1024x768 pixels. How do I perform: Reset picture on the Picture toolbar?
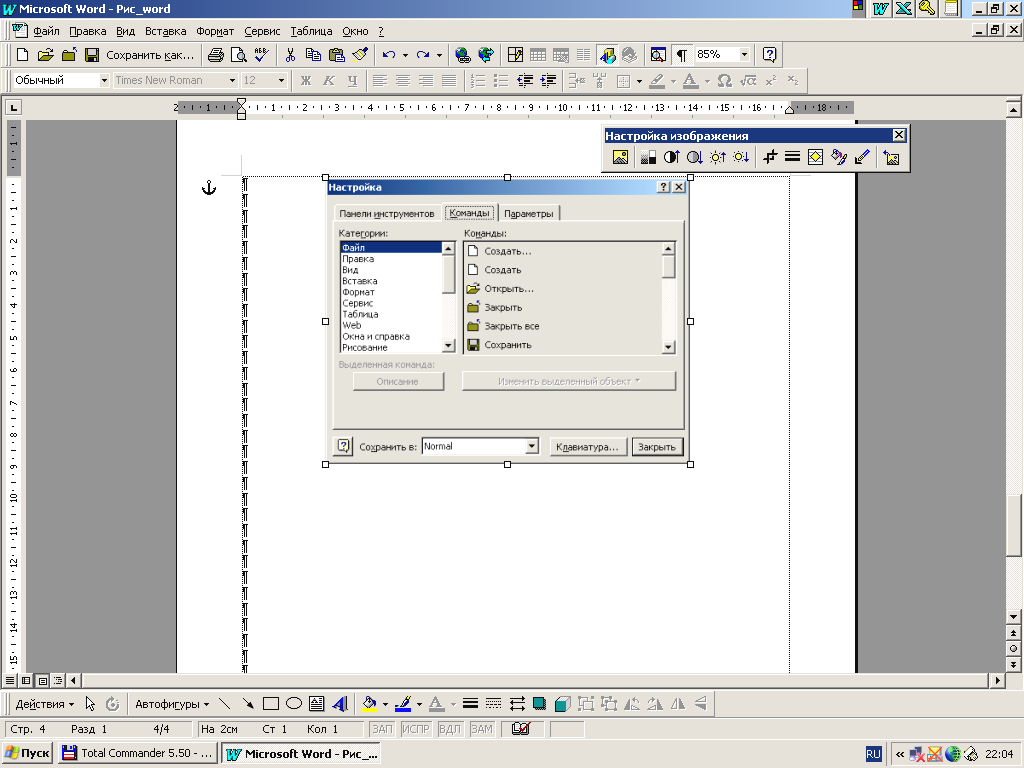891,157
